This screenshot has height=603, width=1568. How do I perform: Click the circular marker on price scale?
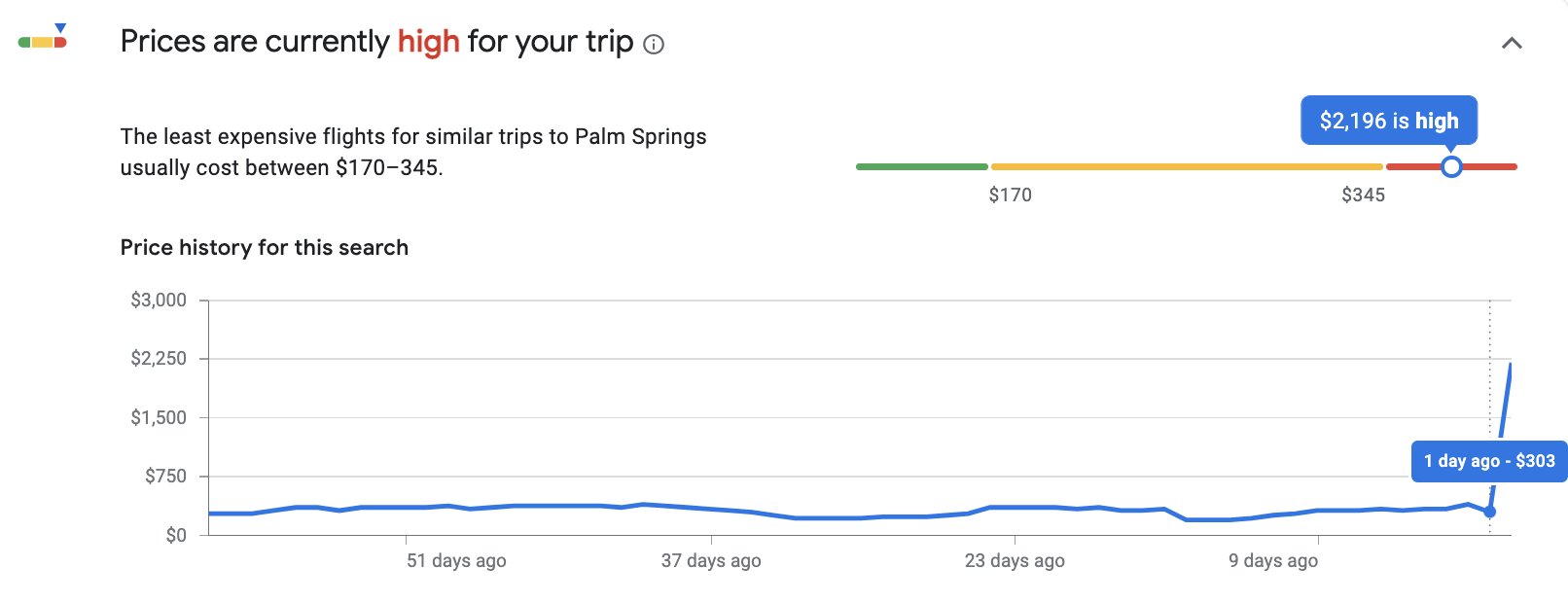click(1451, 167)
